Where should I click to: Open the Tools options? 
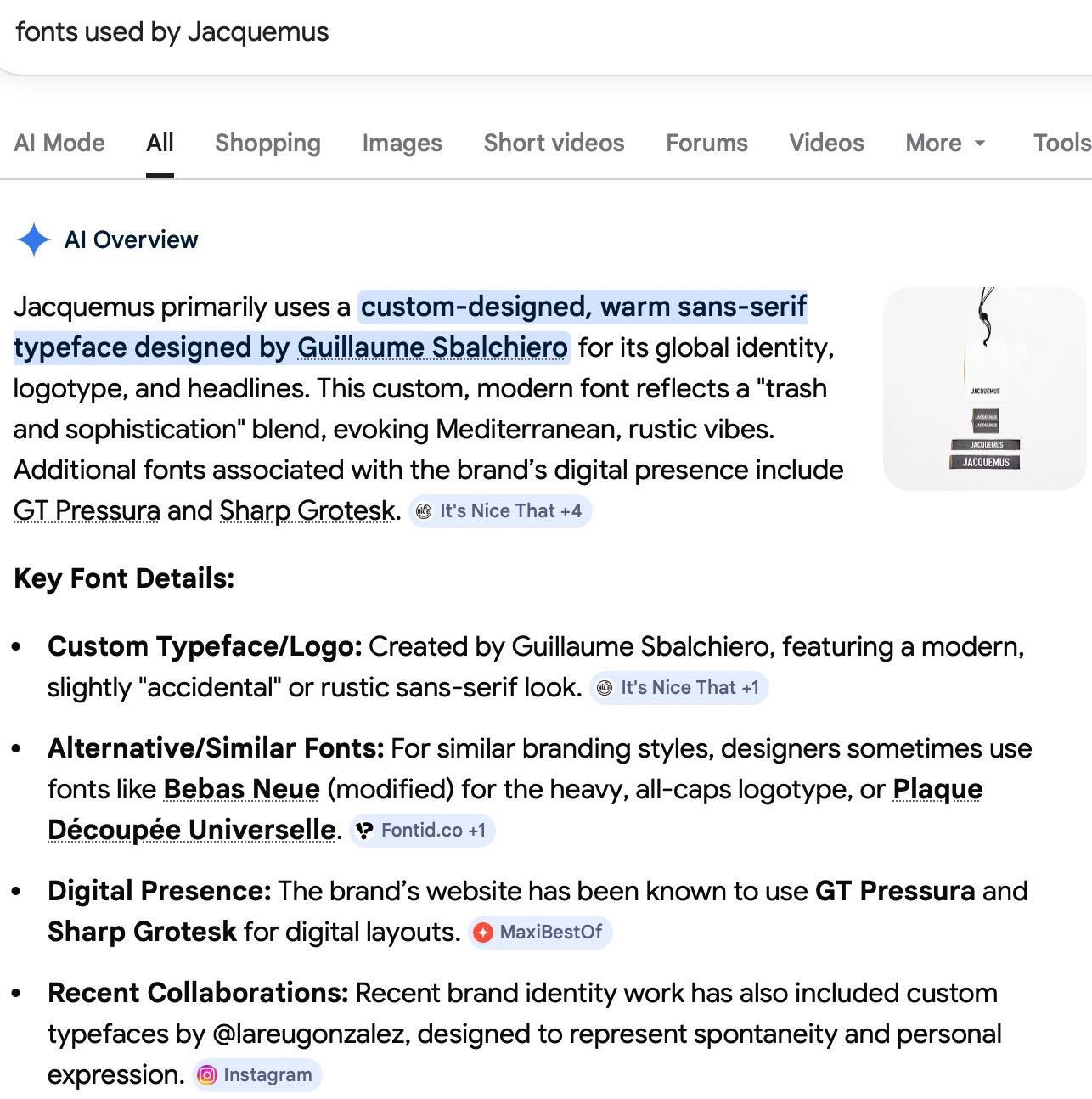(1061, 143)
